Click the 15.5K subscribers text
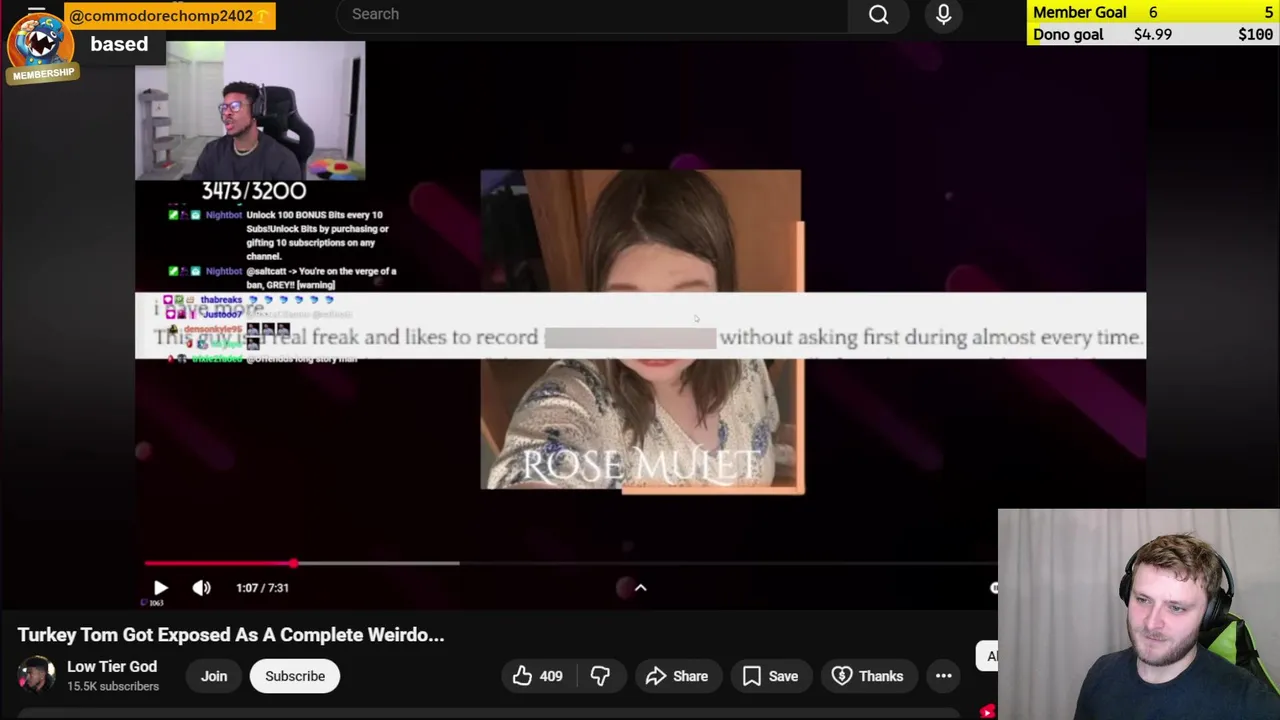This screenshot has width=1280, height=720. click(x=113, y=686)
